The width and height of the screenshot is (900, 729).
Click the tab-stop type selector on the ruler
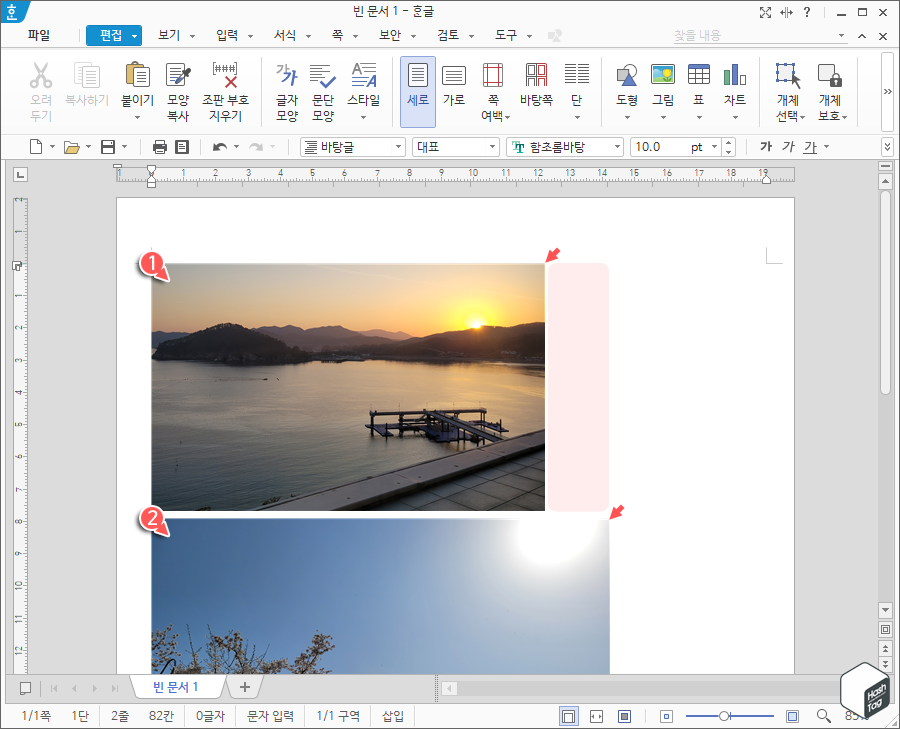pos(20,175)
